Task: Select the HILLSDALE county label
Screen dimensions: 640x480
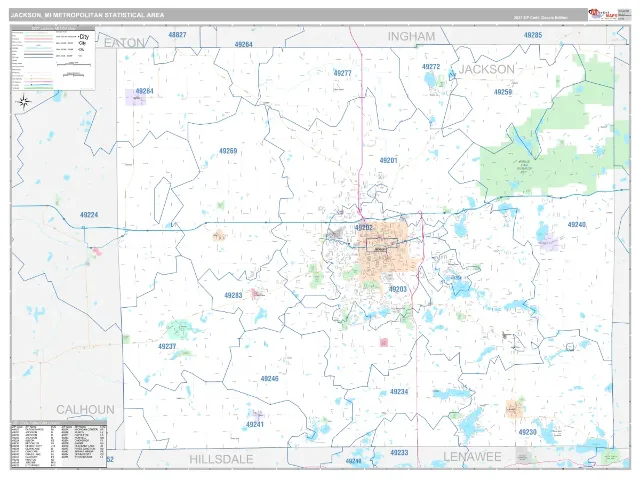Action: pos(221,459)
